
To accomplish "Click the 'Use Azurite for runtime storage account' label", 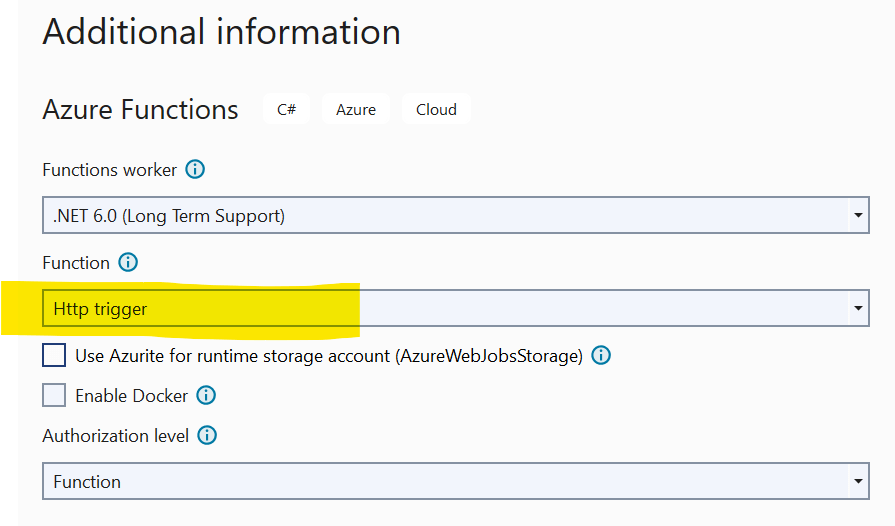I will tap(328, 356).
